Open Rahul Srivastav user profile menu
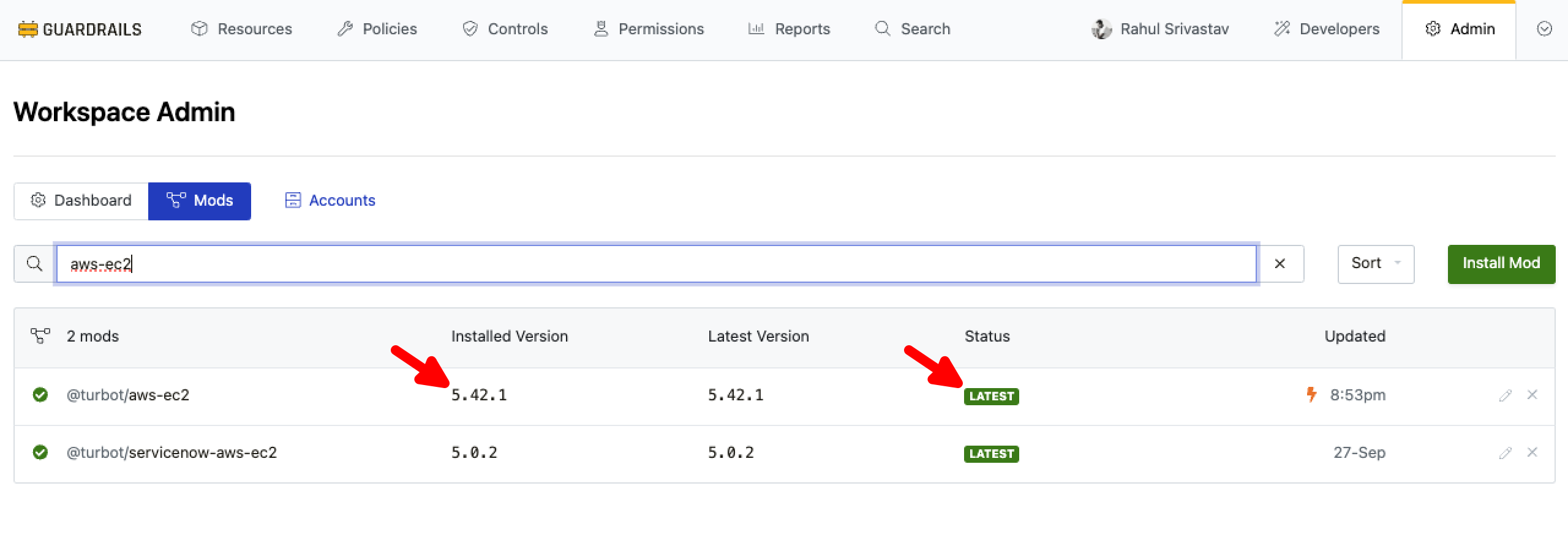This screenshot has width=1568, height=535. [1160, 29]
